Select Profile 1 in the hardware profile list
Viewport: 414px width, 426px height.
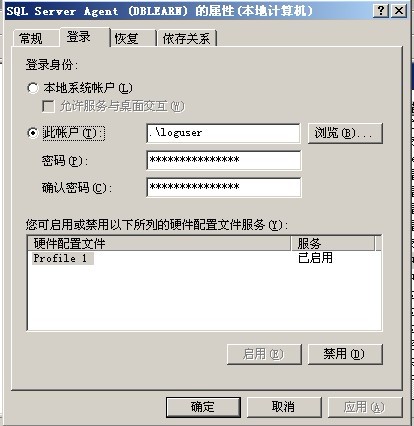(x=61, y=258)
